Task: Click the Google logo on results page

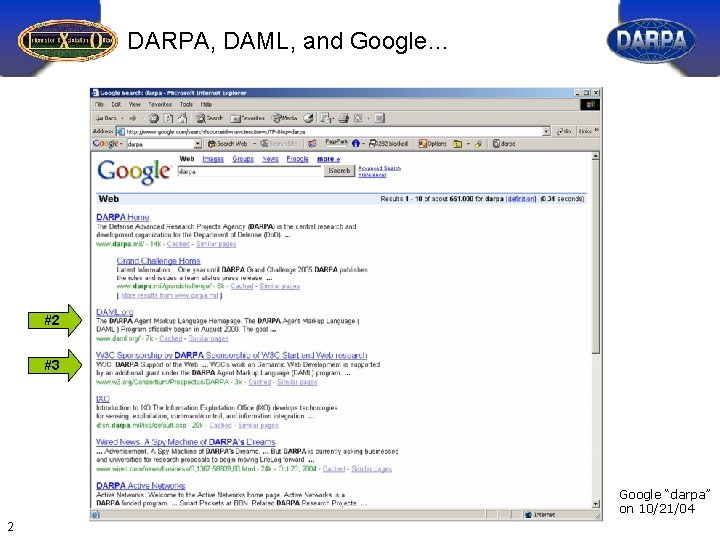Action: [134, 172]
